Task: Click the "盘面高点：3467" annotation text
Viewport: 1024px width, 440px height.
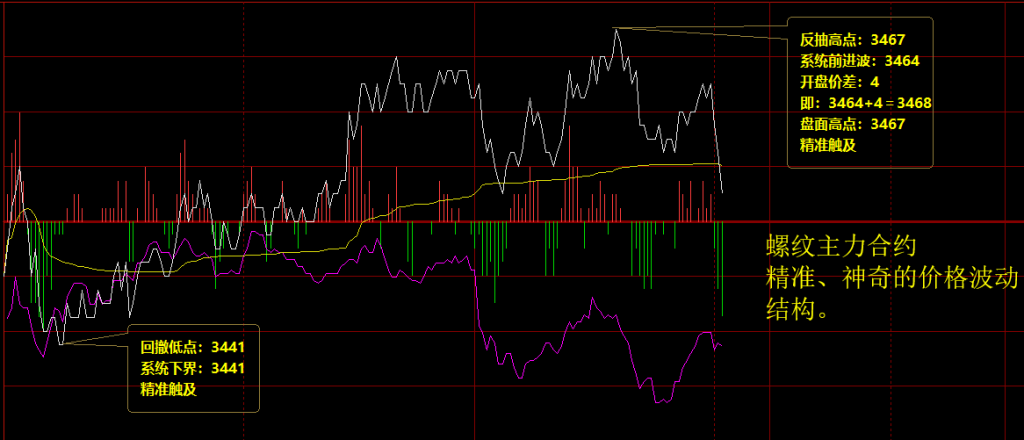Action: (x=852, y=124)
